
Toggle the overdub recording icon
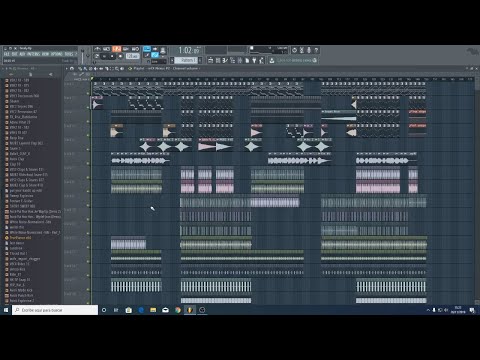click(126, 49)
